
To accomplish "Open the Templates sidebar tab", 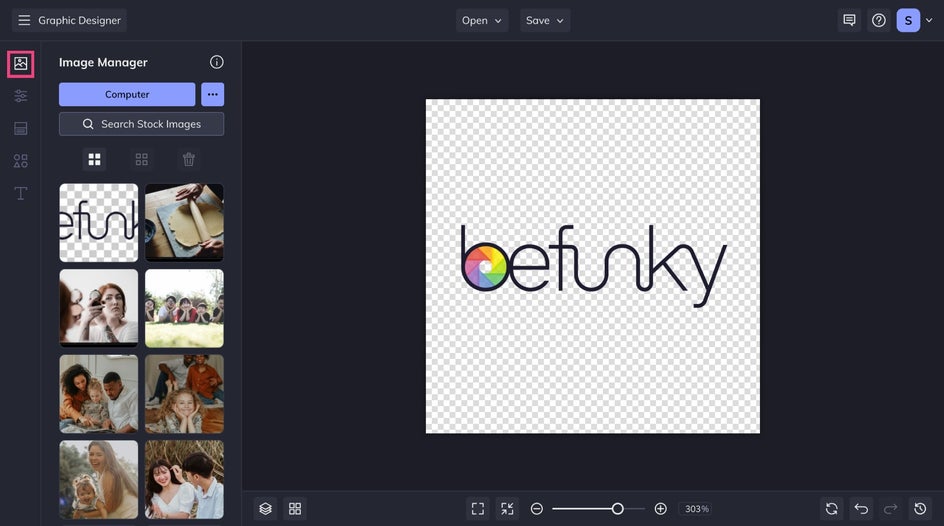I will [20, 128].
